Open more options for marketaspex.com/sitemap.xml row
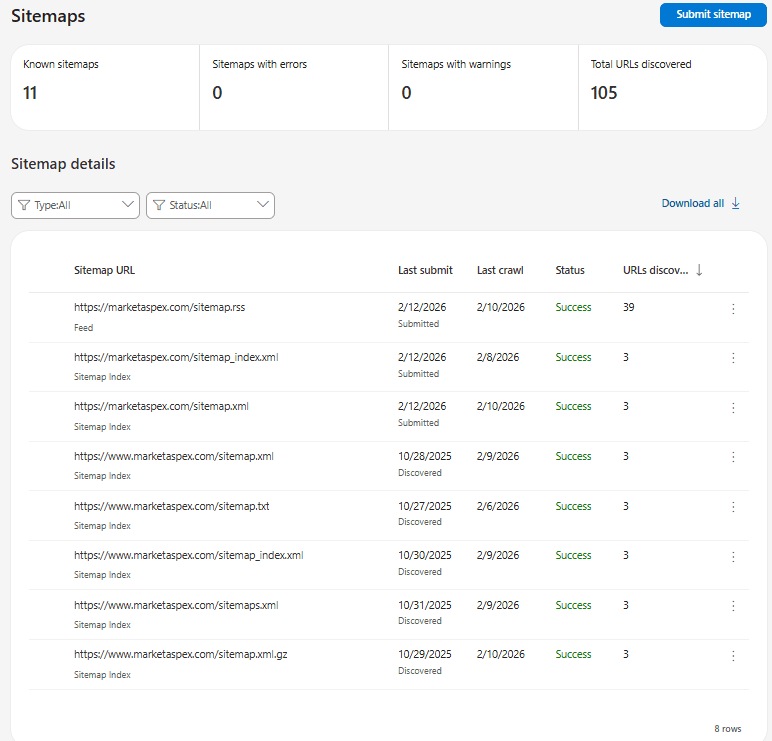772x741 pixels. pos(733,408)
